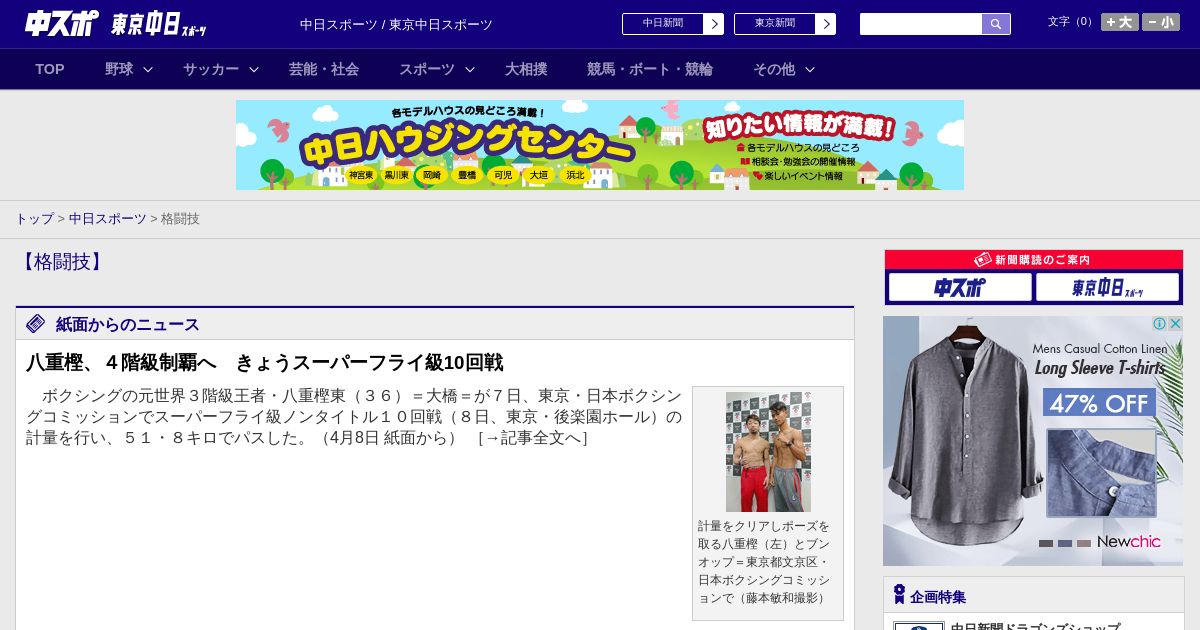Open the サッカー menu
Image resolution: width=1200 pixels, height=630 pixels.
pos(211,69)
